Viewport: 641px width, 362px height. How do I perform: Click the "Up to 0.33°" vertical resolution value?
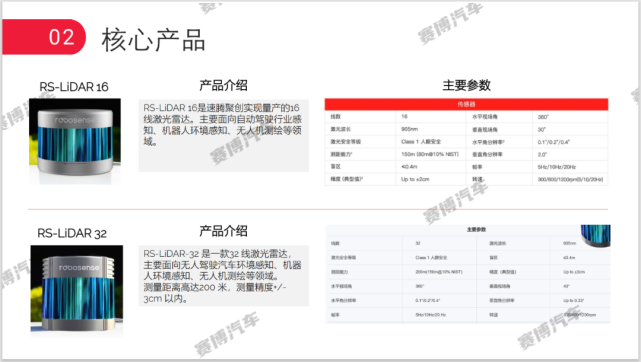click(x=574, y=300)
